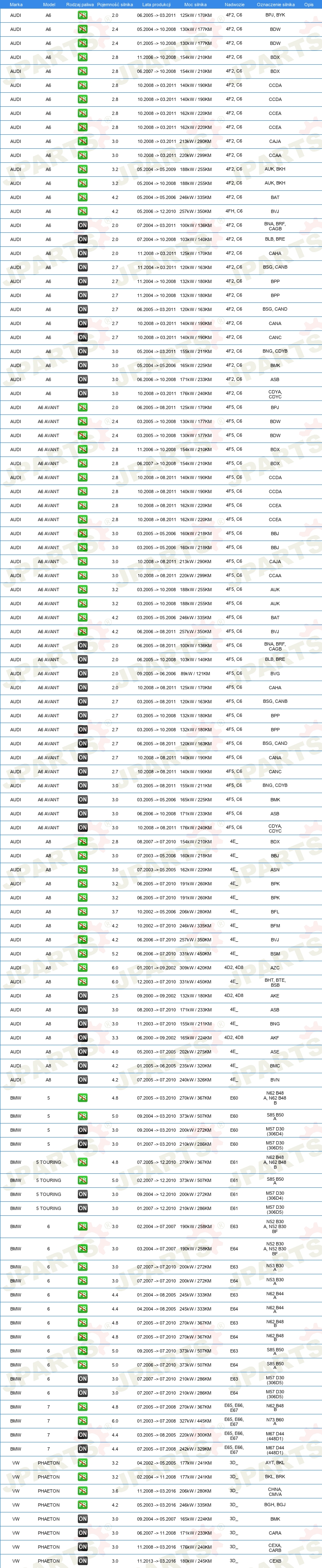322x1568 pixels.
Task: Click the 327kW / 445KM power cell
Action: point(196,1420)
